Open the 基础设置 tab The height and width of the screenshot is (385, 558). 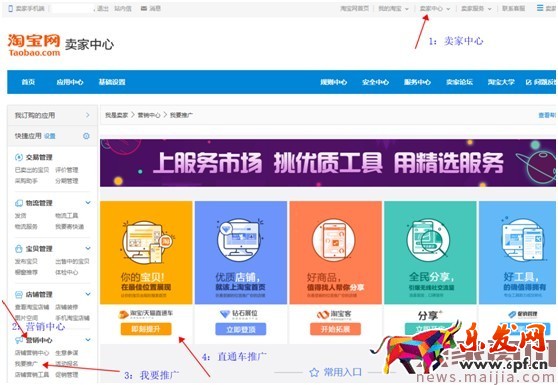(112, 82)
